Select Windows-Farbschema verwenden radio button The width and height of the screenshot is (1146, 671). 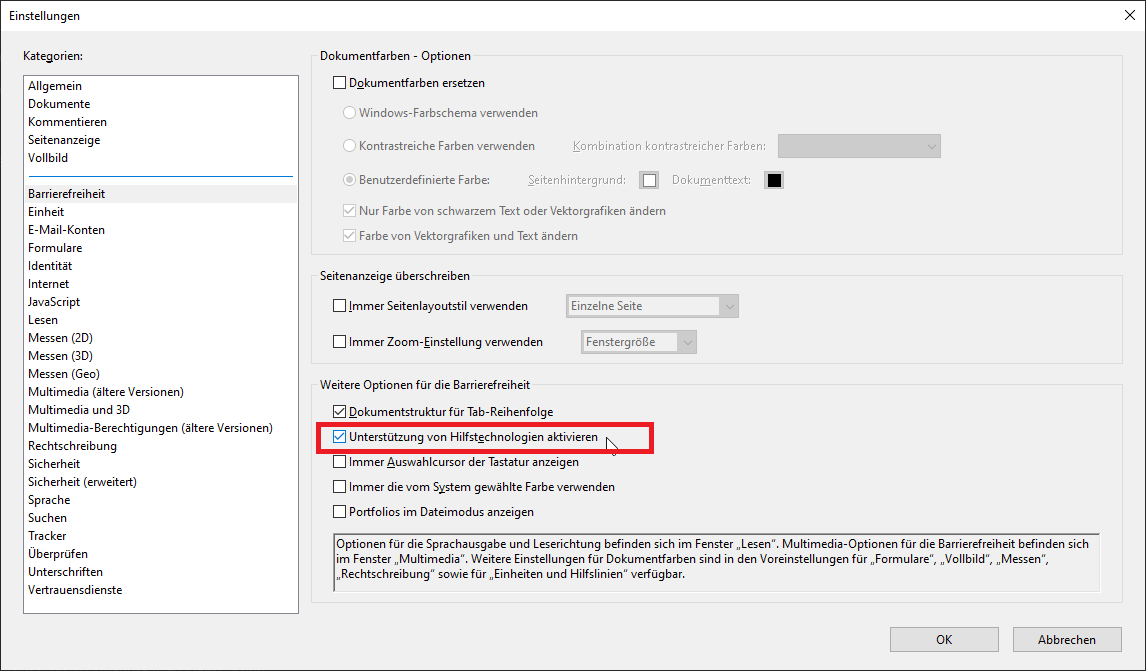click(x=350, y=113)
